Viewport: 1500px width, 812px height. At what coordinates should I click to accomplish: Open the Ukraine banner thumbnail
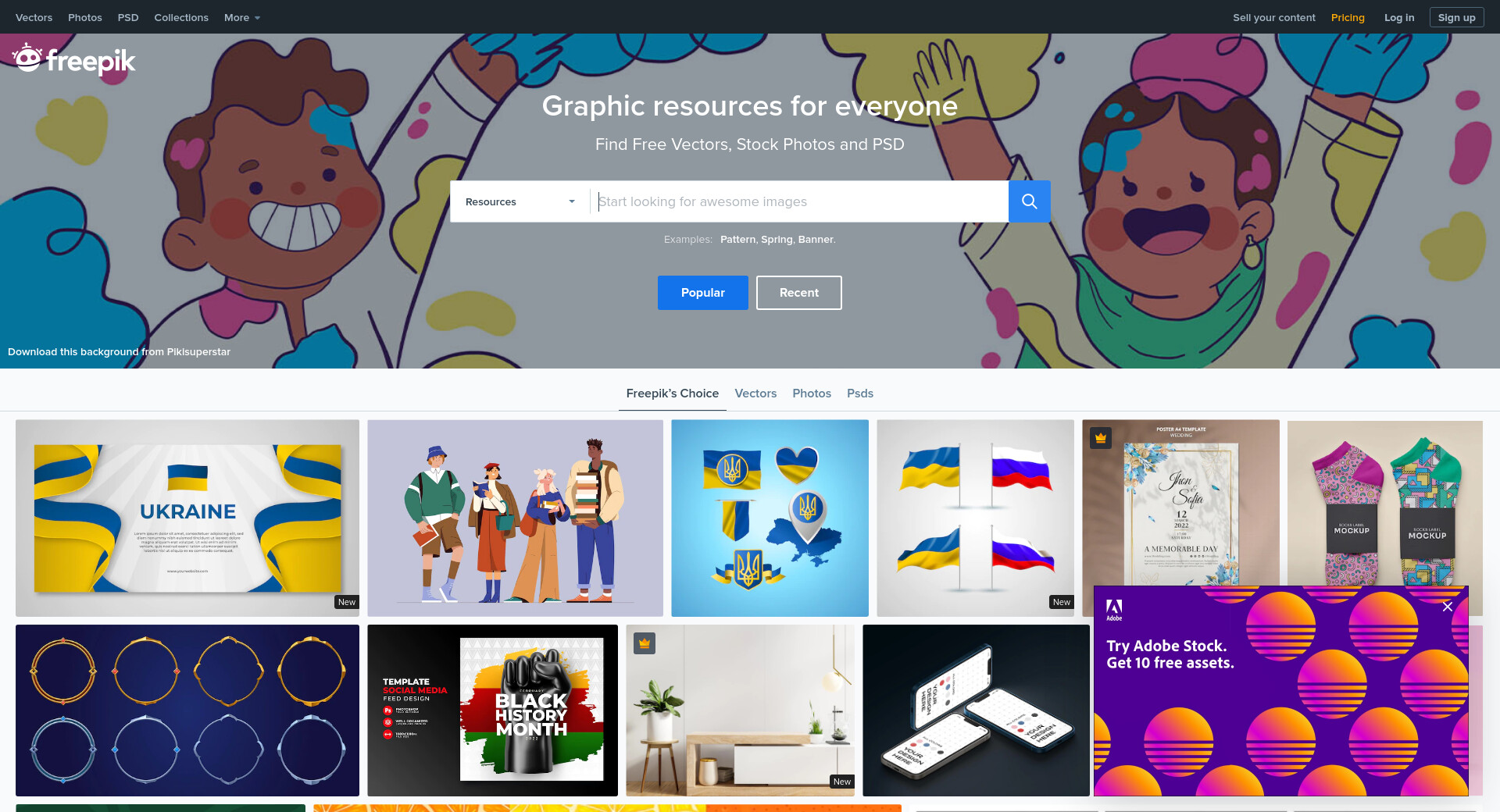pyautogui.click(x=187, y=518)
